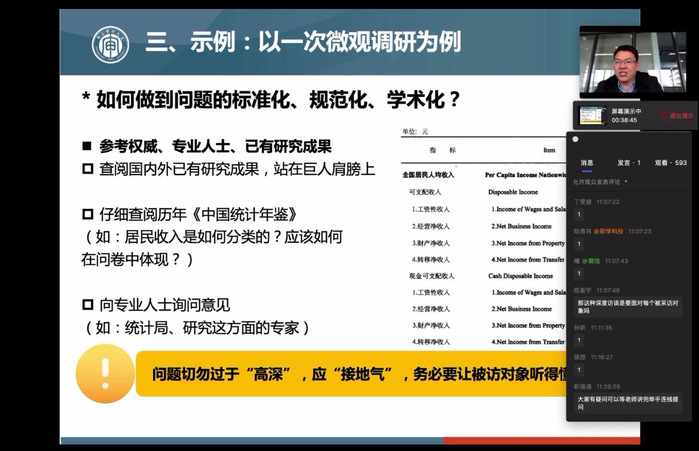Image resolution: width=699 pixels, height=451 pixels.
Task: Click the round dot at chat panel top-left
Action: point(573,139)
